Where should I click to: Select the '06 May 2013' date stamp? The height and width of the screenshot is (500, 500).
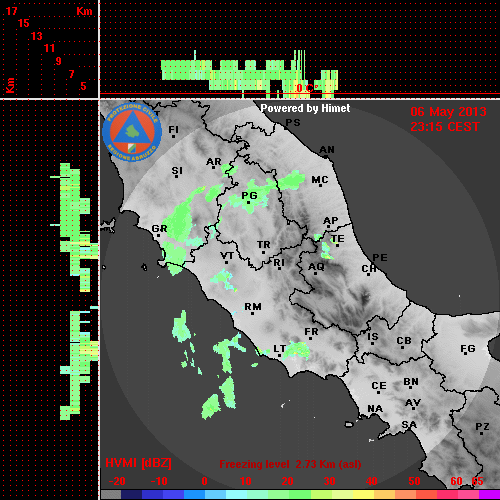(x=448, y=112)
